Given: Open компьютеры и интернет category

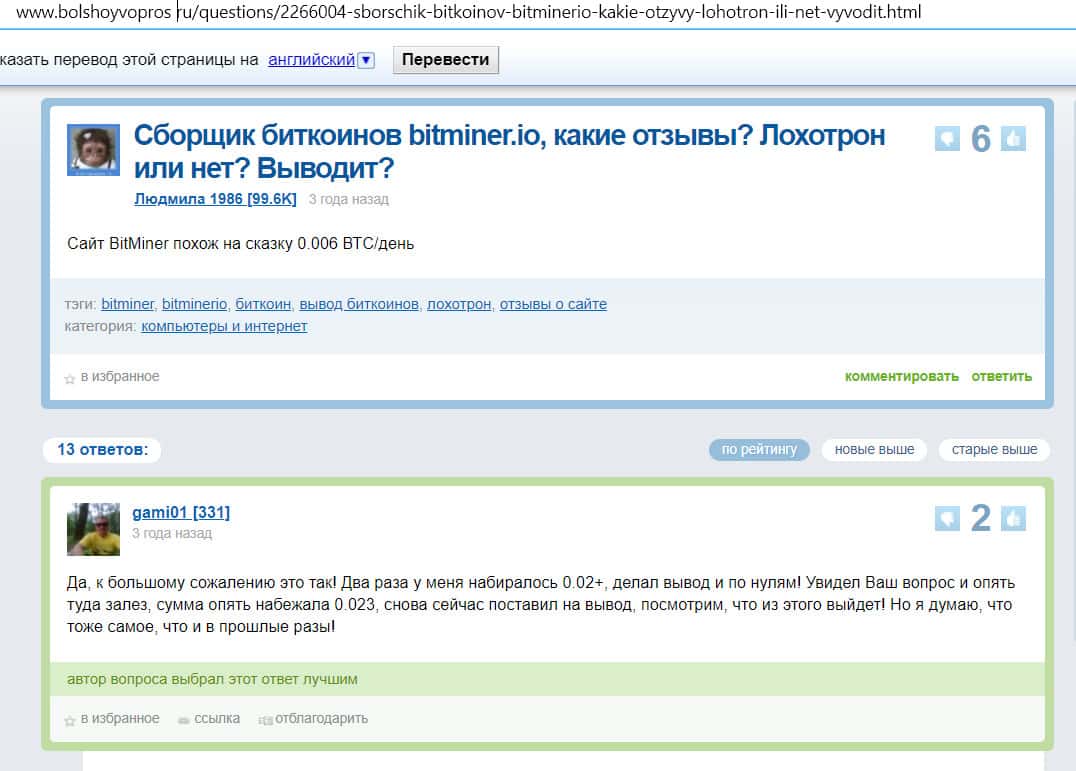Looking at the screenshot, I should 224,327.
